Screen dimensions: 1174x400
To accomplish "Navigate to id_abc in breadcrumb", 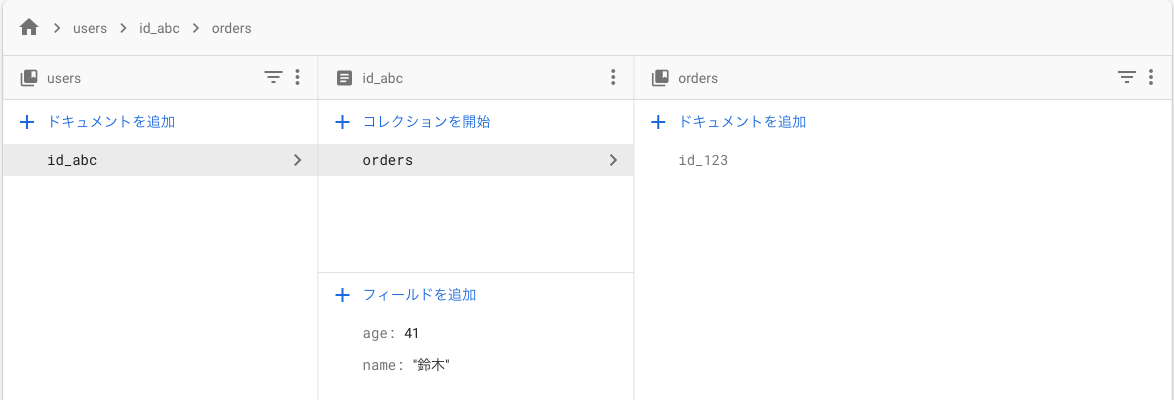I will (x=159, y=28).
